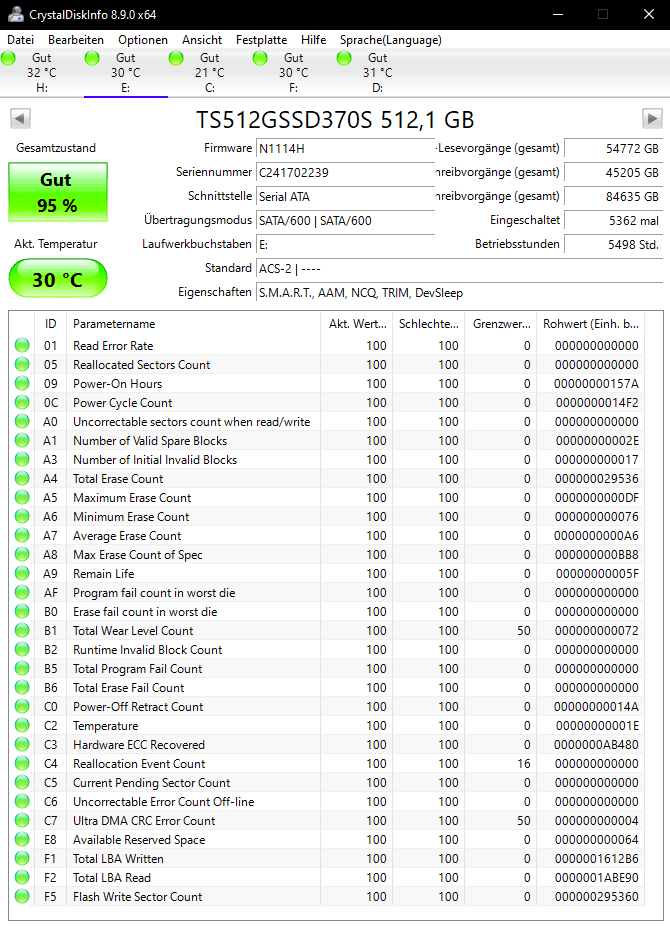Open the Datei menu
The width and height of the screenshot is (670, 927).
pos(21,40)
